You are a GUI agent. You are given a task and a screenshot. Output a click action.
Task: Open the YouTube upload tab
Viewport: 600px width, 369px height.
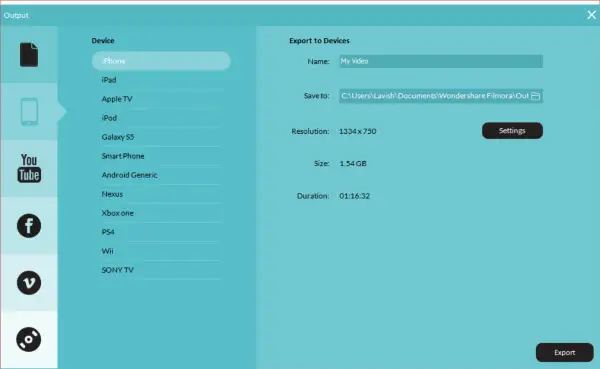point(29,168)
